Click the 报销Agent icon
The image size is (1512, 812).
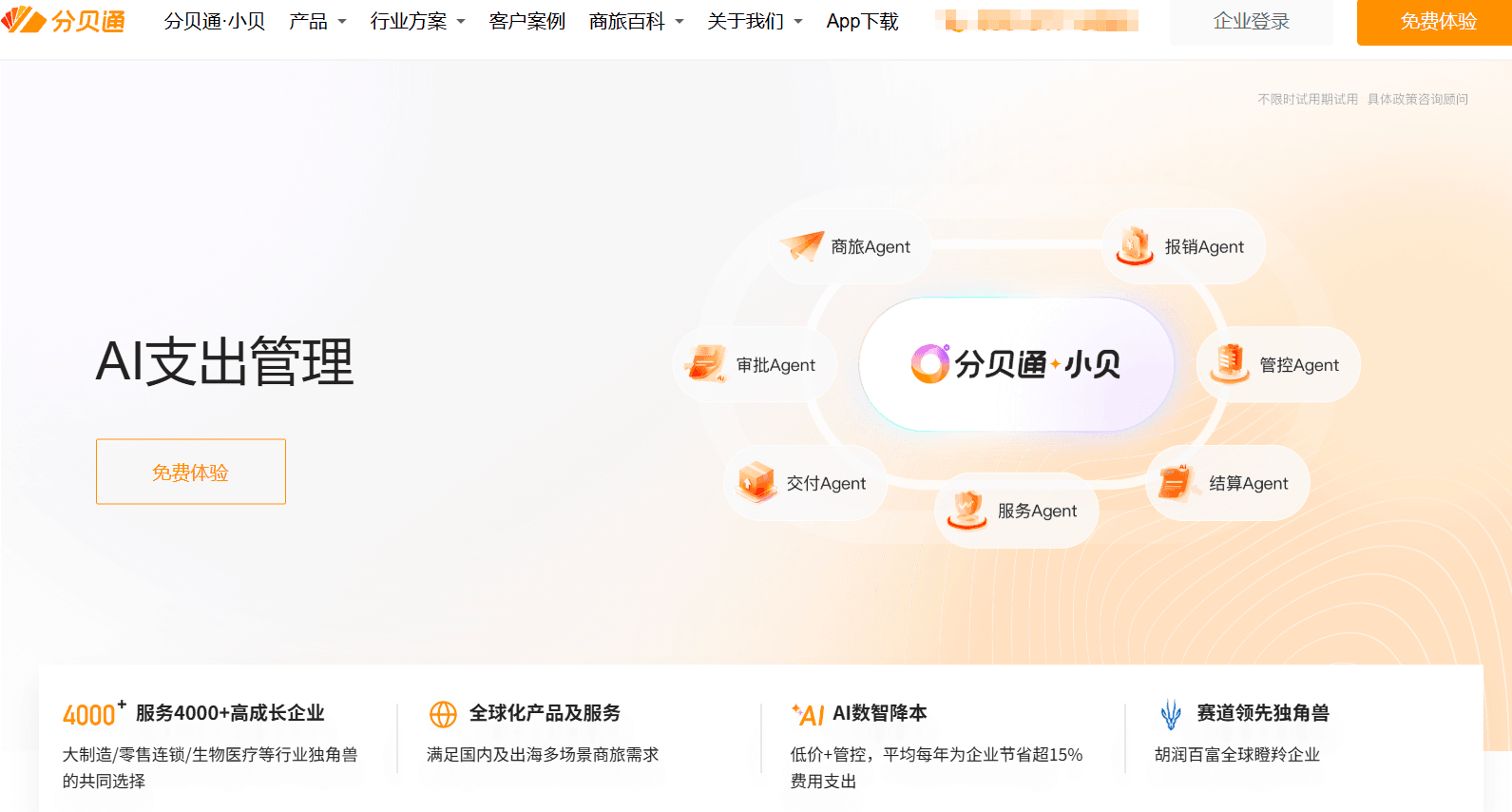(1135, 246)
